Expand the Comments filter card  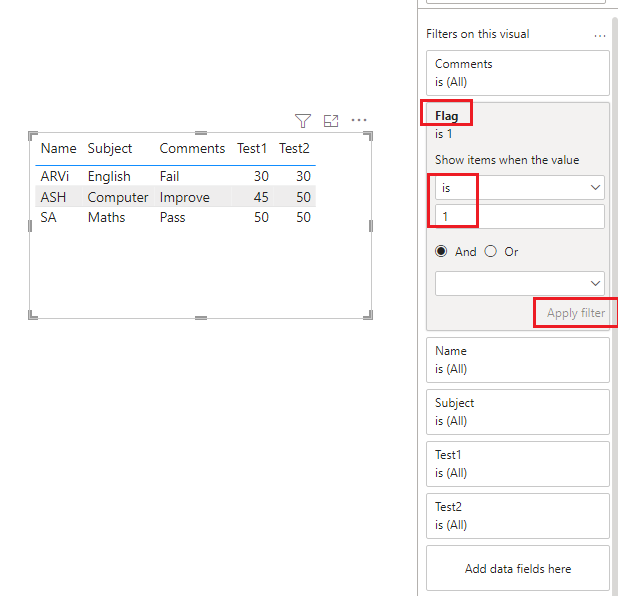point(517,73)
